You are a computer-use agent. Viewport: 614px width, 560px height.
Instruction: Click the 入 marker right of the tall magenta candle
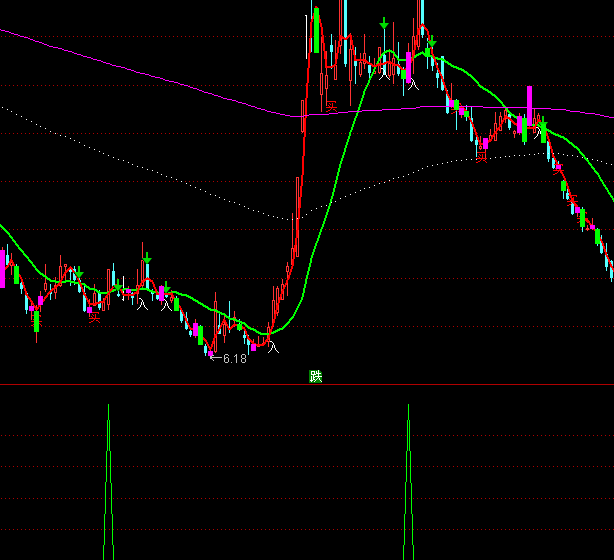536,132
